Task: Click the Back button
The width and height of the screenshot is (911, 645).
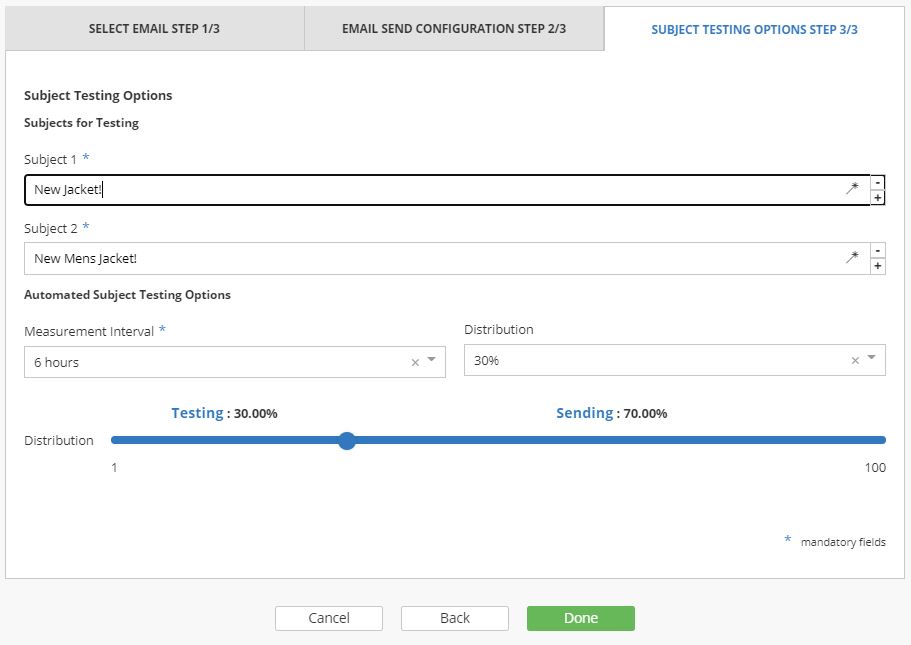Action: click(455, 618)
